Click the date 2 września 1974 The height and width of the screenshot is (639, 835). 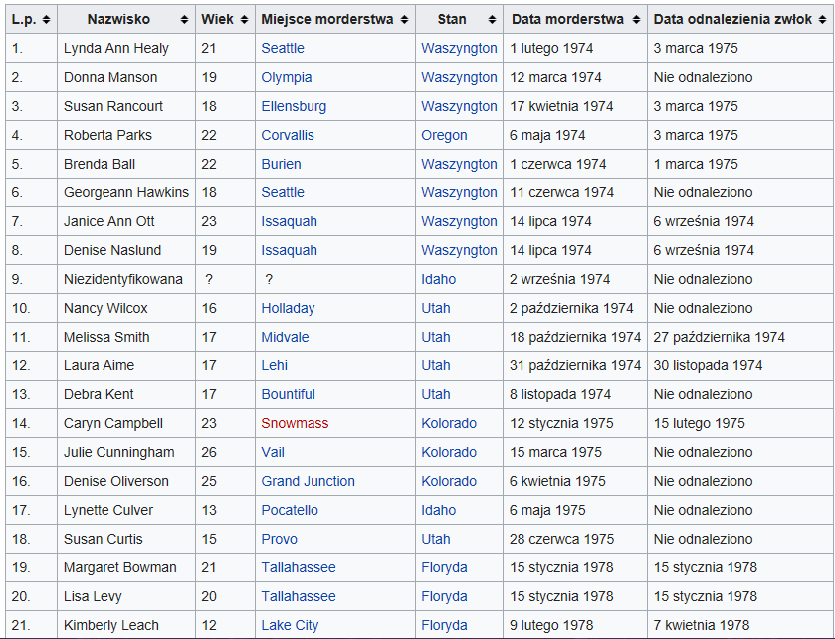[x=560, y=279]
